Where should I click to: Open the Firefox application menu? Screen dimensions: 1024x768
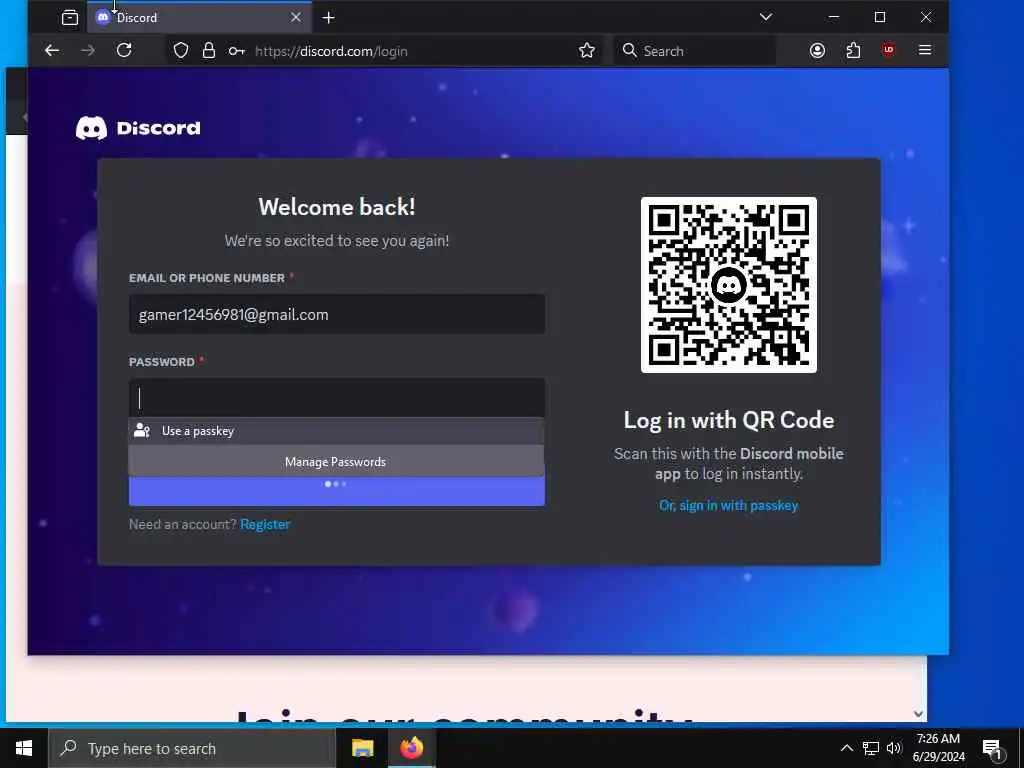(x=925, y=50)
